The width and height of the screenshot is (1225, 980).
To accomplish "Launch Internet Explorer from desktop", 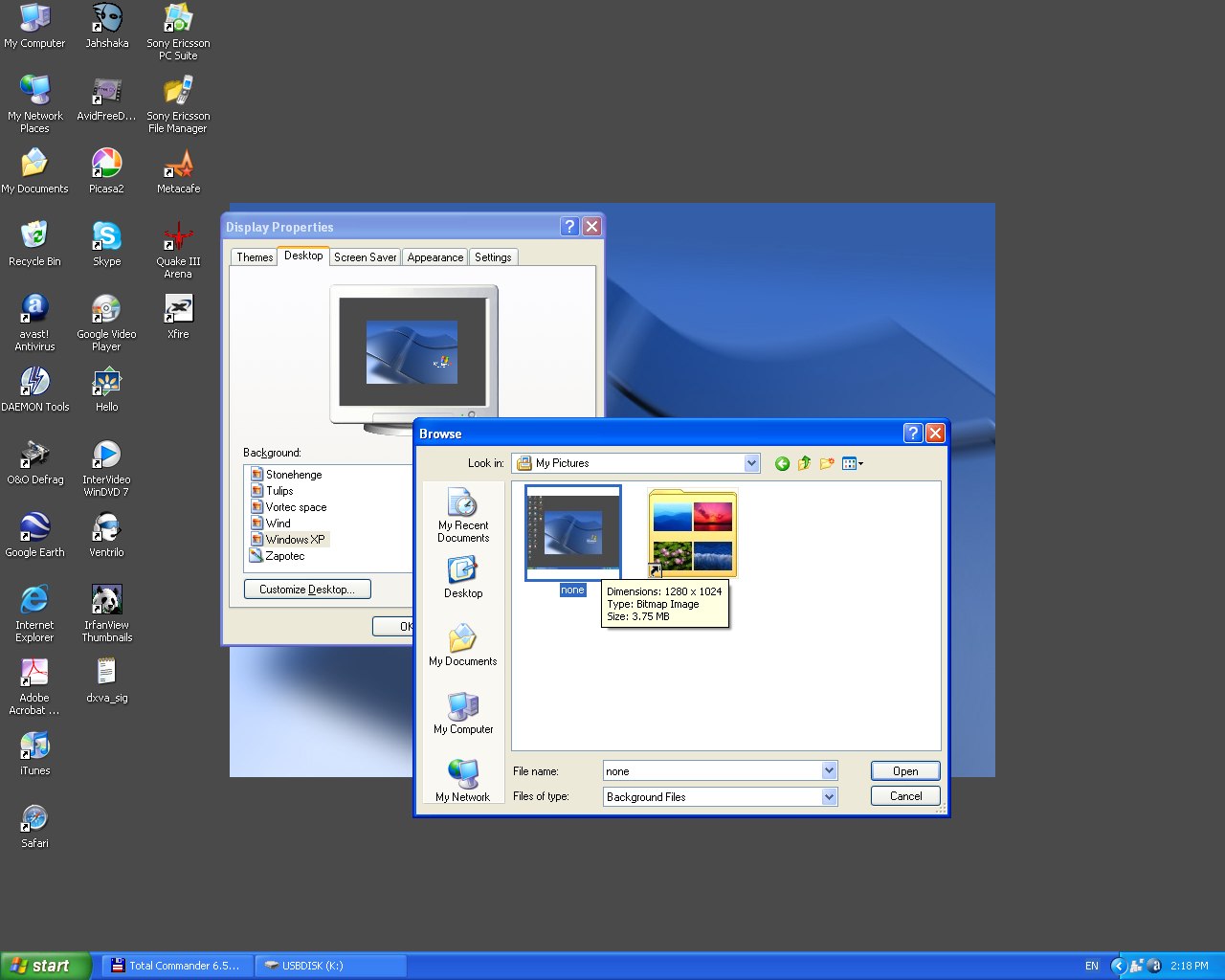I will 34,613.
